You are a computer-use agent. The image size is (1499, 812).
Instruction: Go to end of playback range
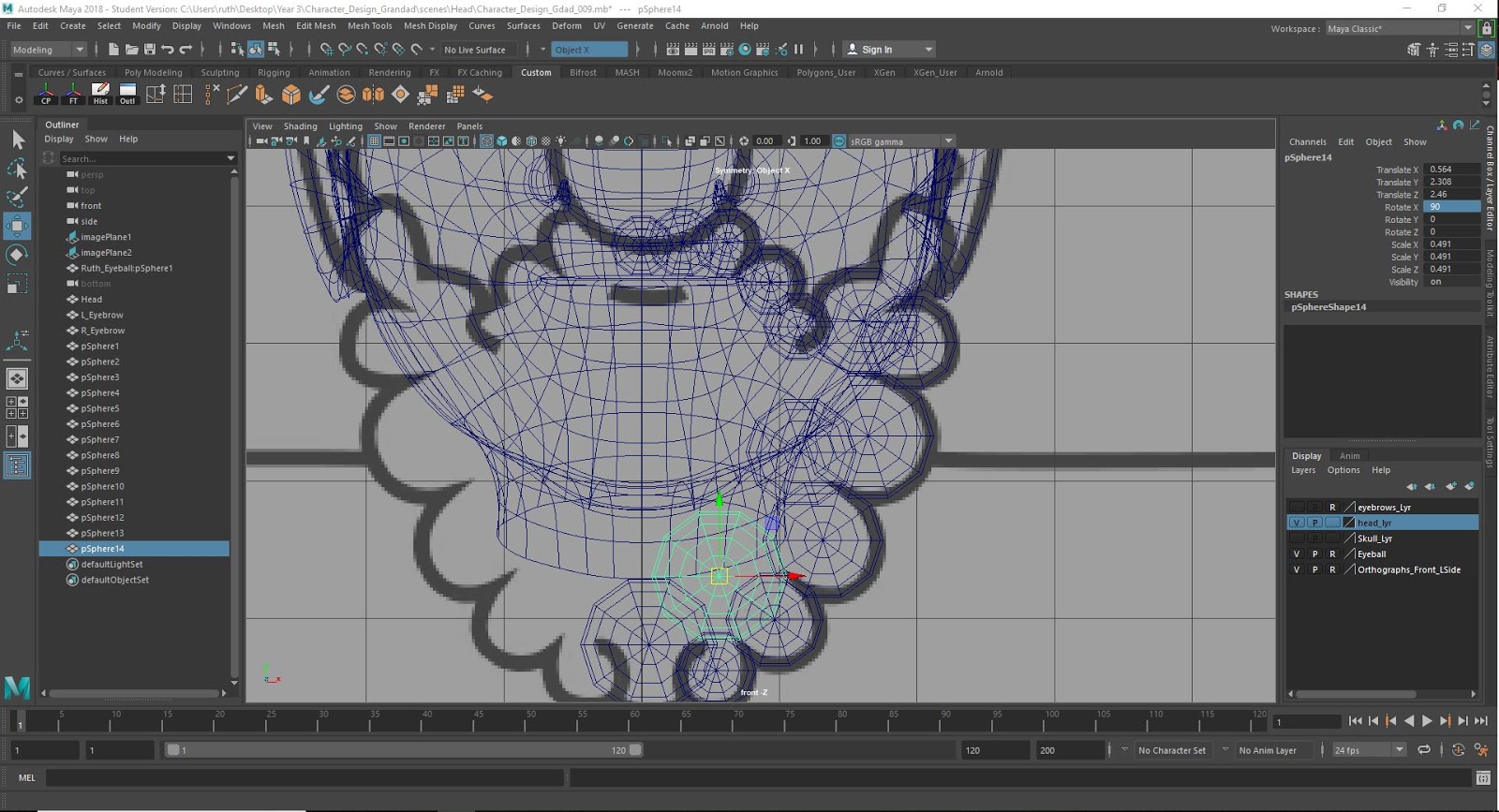click(1481, 721)
